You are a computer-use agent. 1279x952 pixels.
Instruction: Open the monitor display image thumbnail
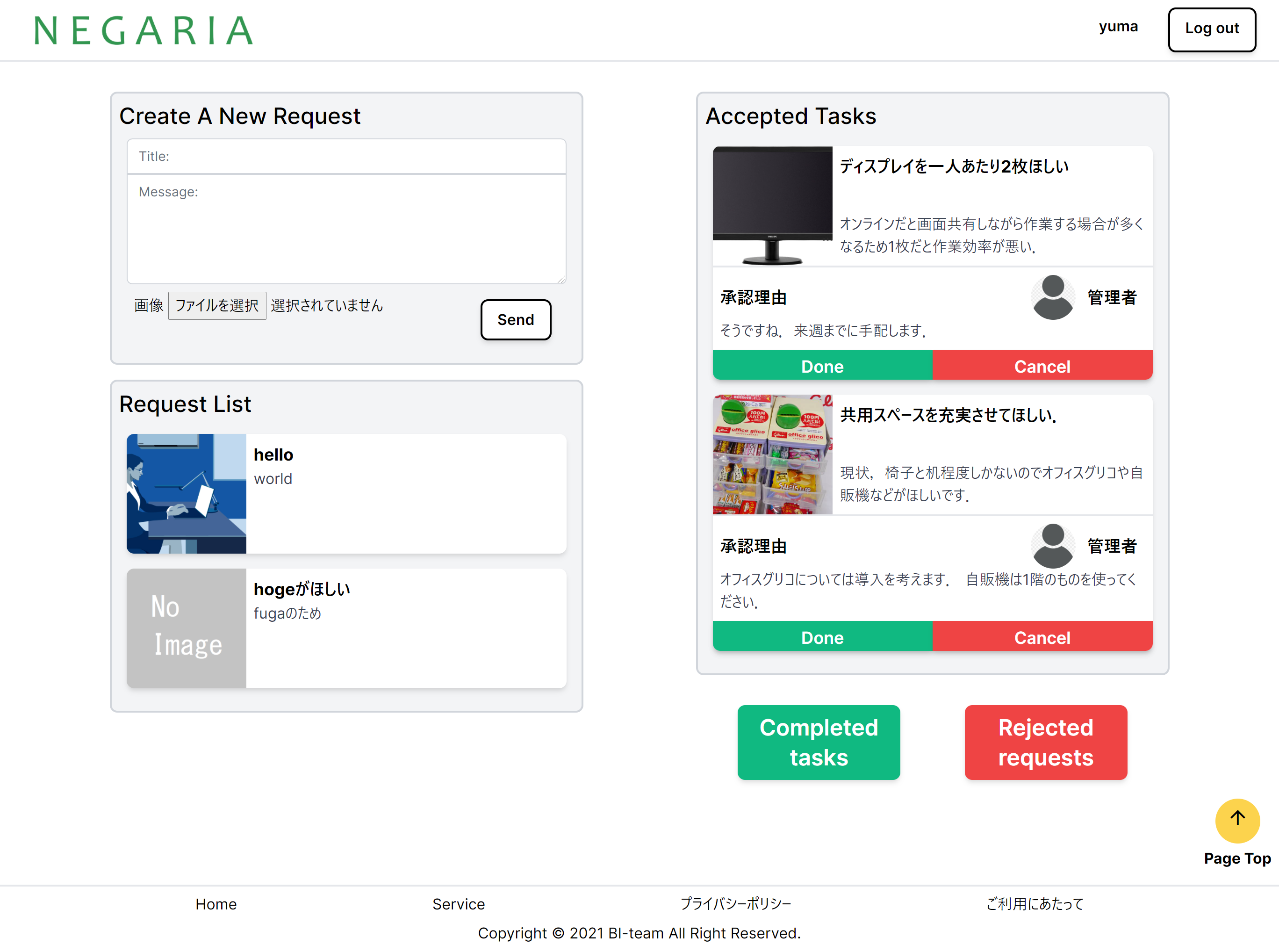(772, 206)
